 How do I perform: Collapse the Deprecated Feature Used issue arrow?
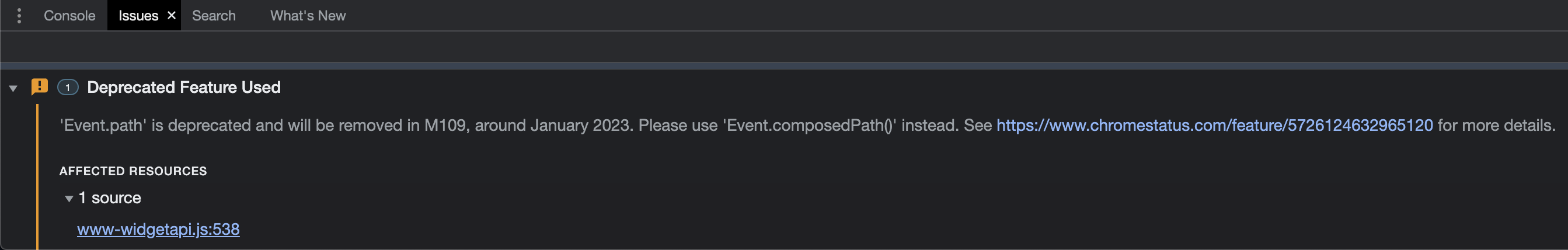coord(13,88)
